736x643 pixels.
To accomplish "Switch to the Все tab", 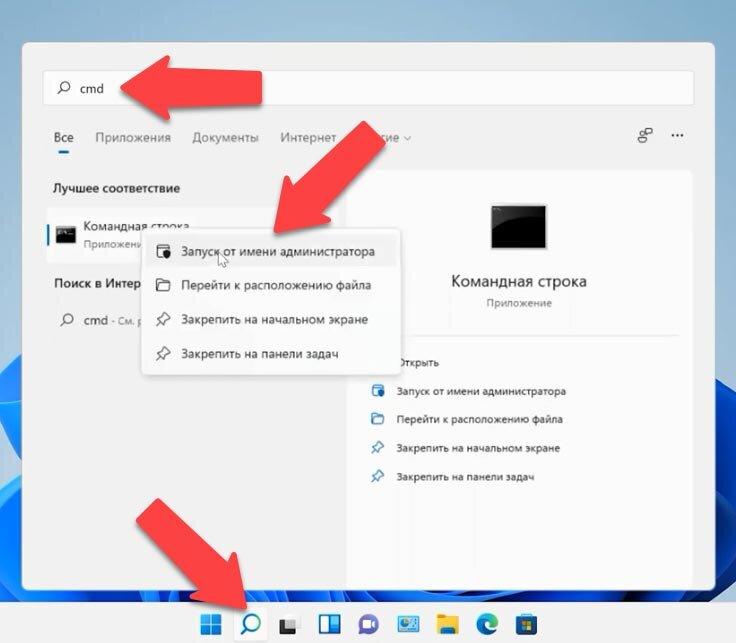I will (x=63, y=138).
